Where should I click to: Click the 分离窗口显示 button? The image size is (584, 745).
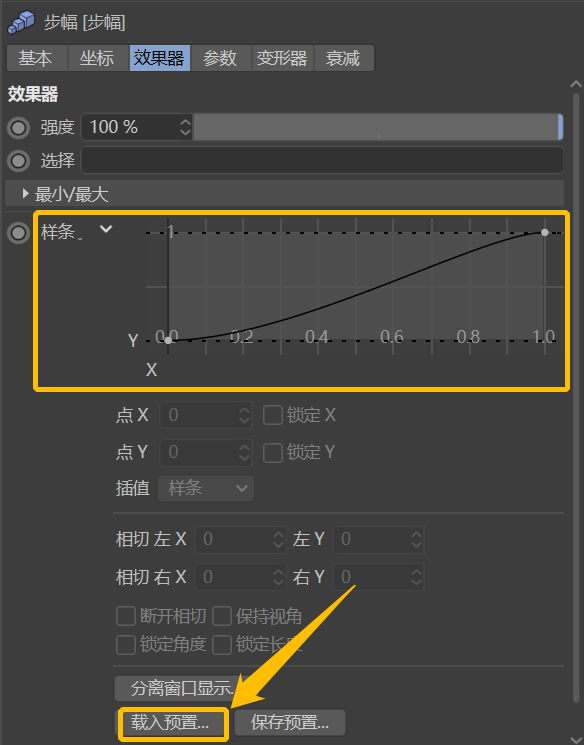181,688
